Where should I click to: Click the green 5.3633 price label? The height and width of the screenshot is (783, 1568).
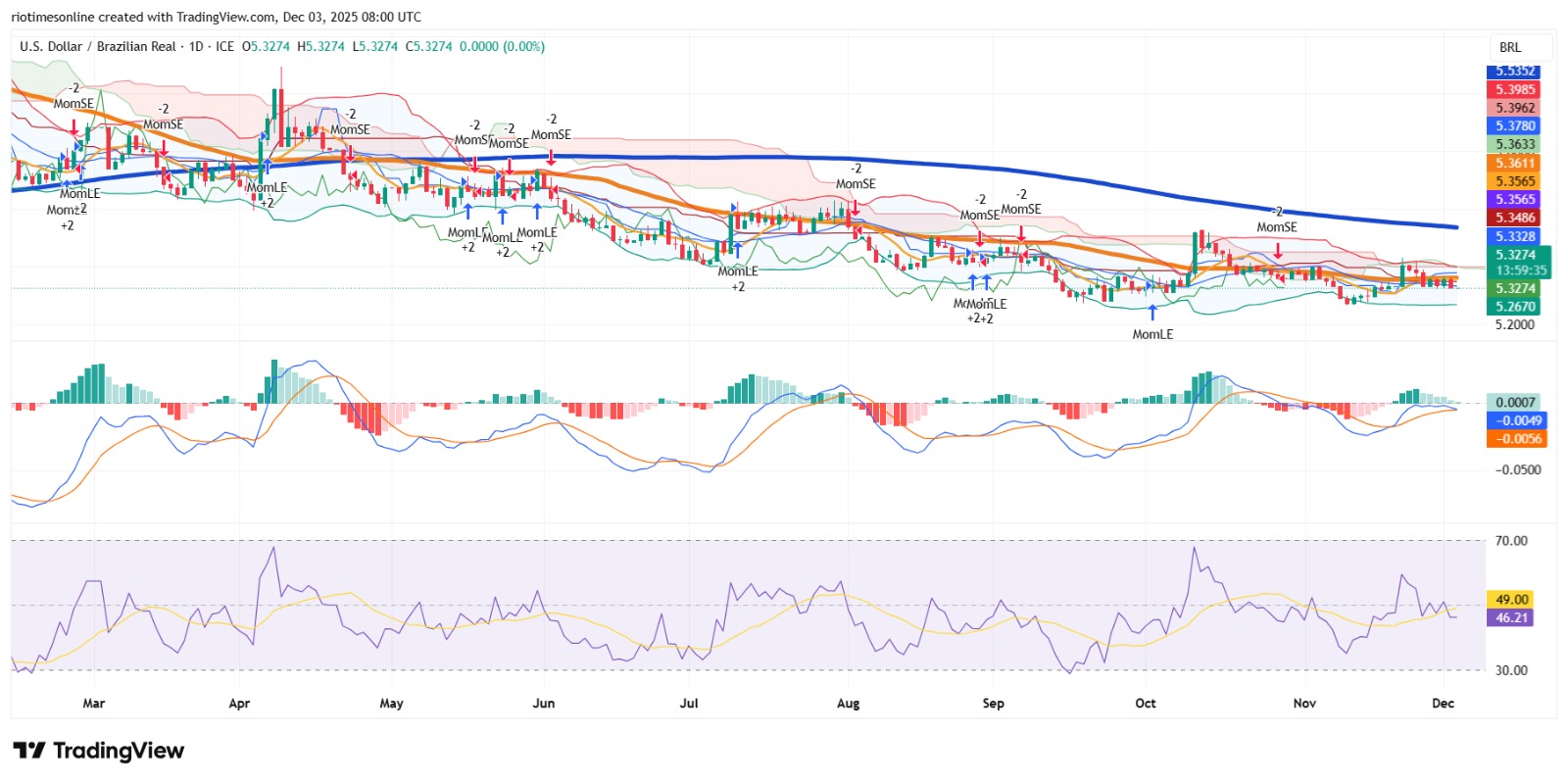1514,144
